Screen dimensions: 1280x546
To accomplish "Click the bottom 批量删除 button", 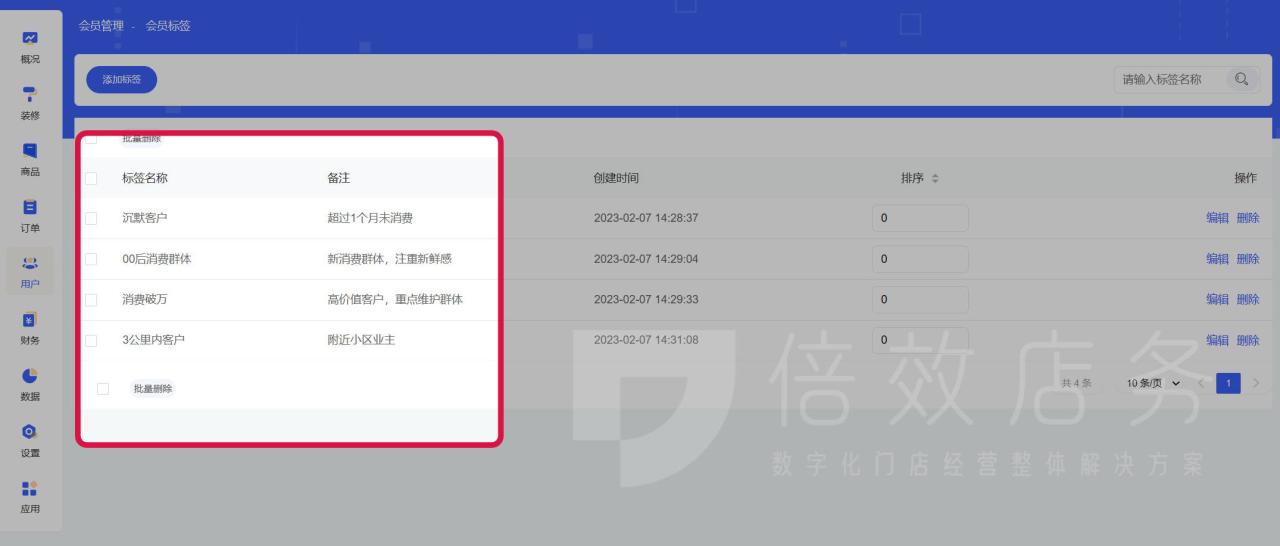I will (153, 388).
